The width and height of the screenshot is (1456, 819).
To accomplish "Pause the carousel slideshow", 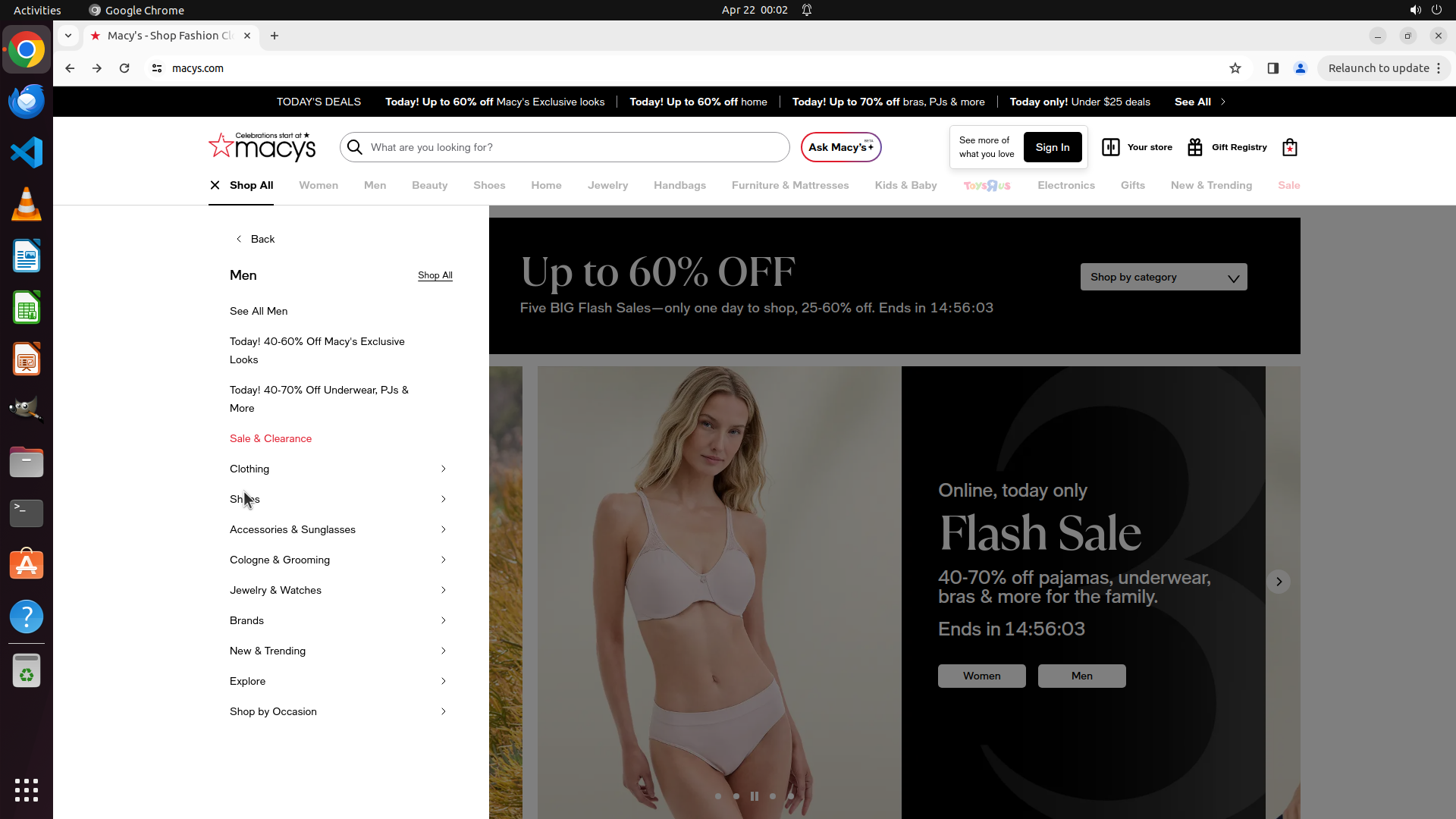I will click(x=755, y=796).
